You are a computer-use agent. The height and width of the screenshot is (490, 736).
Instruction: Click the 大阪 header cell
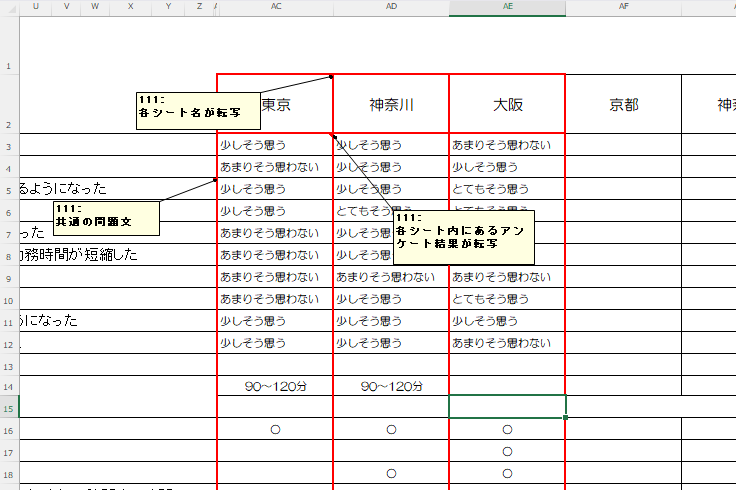click(x=507, y=104)
